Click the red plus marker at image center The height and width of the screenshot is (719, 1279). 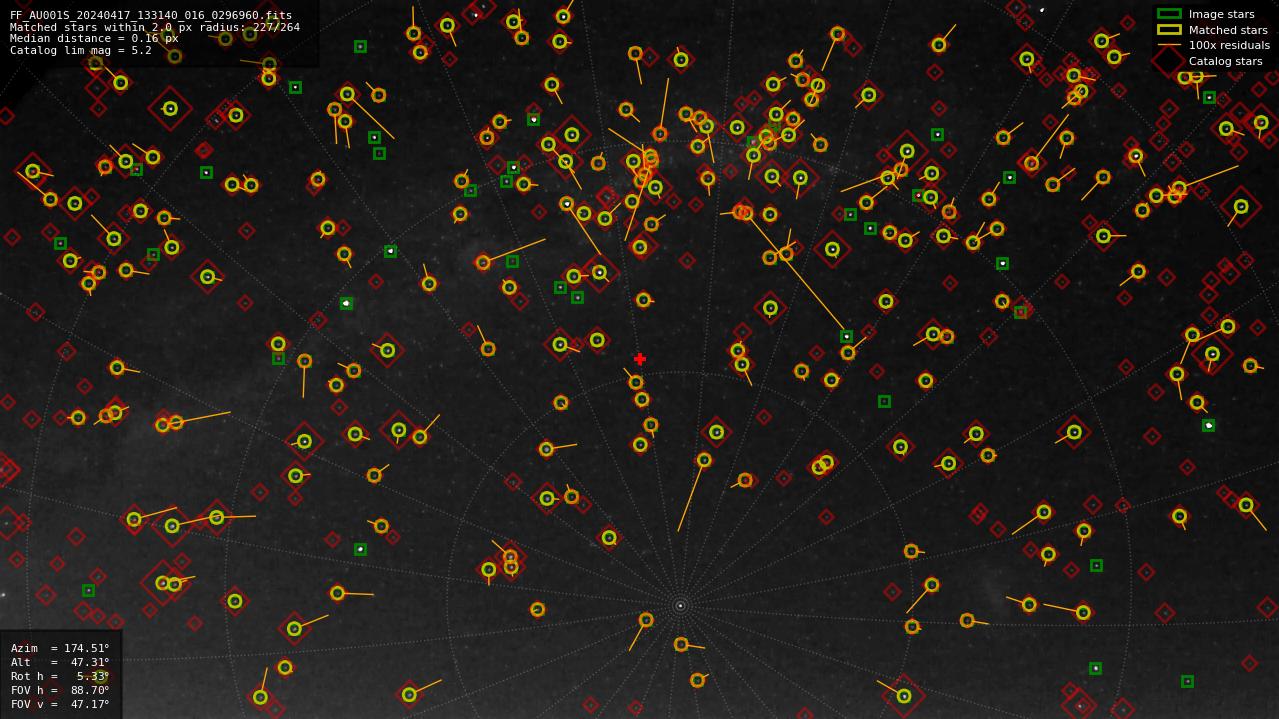coord(640,359)
